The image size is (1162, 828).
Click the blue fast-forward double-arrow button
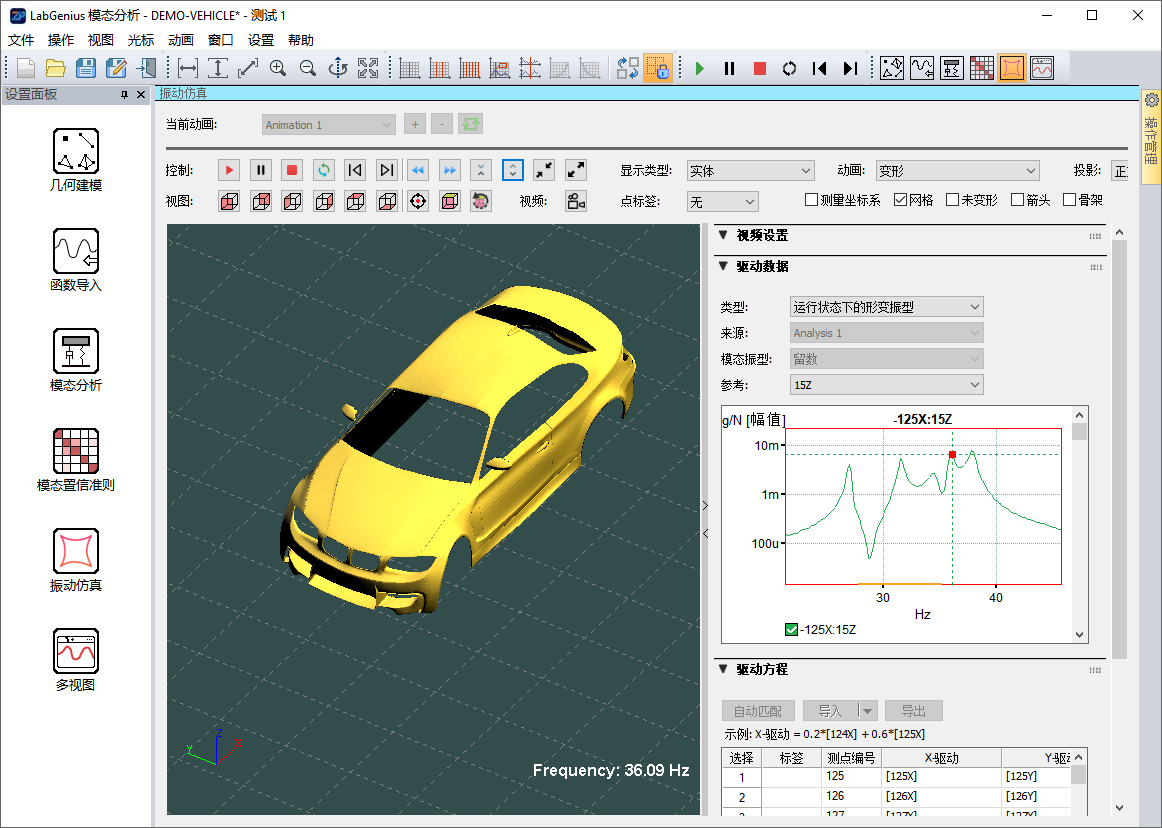[x=450, y=170]
